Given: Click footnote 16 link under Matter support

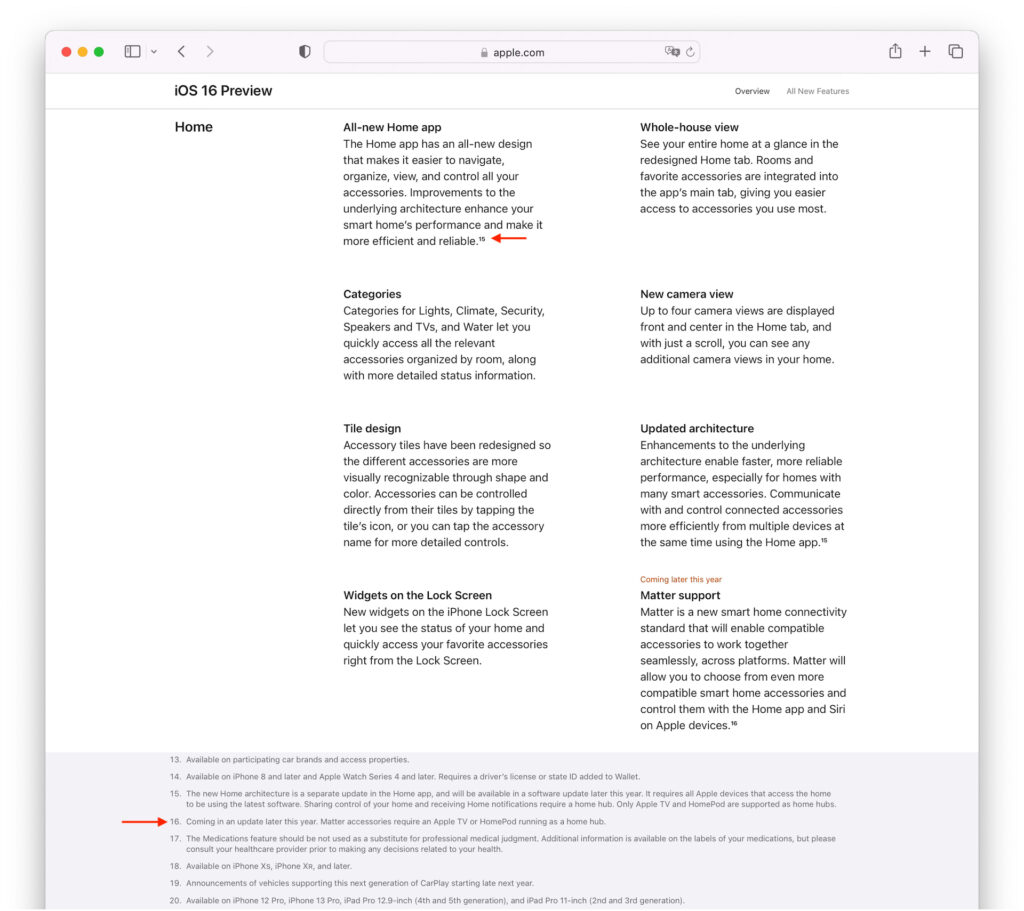Looking at the screenshot, I should coord(733,725).
